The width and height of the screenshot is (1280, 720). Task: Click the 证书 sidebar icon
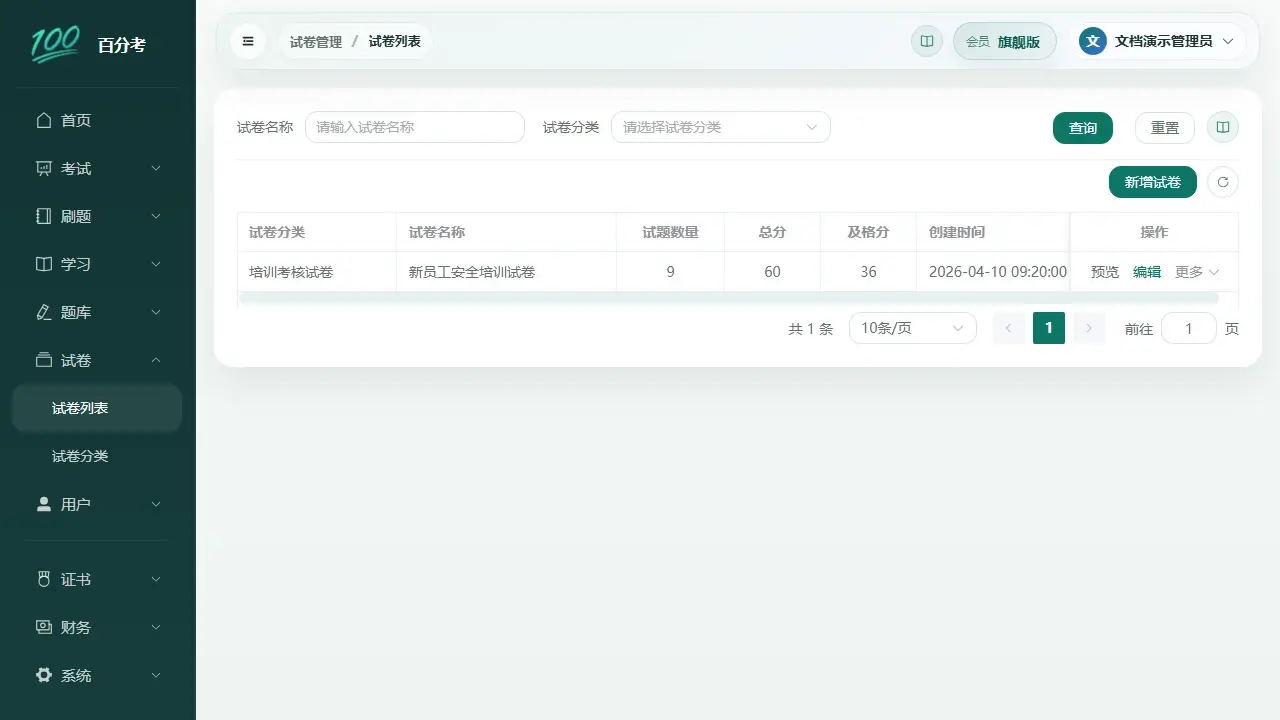43,579
